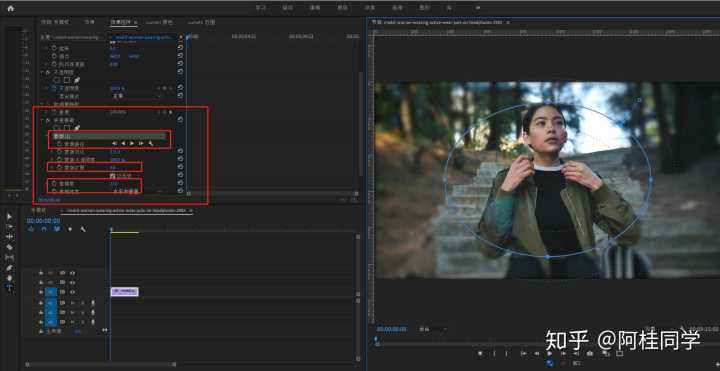Open the Assembly workspace tab
The image size is (720, 371).
click(x=288, y=8)
